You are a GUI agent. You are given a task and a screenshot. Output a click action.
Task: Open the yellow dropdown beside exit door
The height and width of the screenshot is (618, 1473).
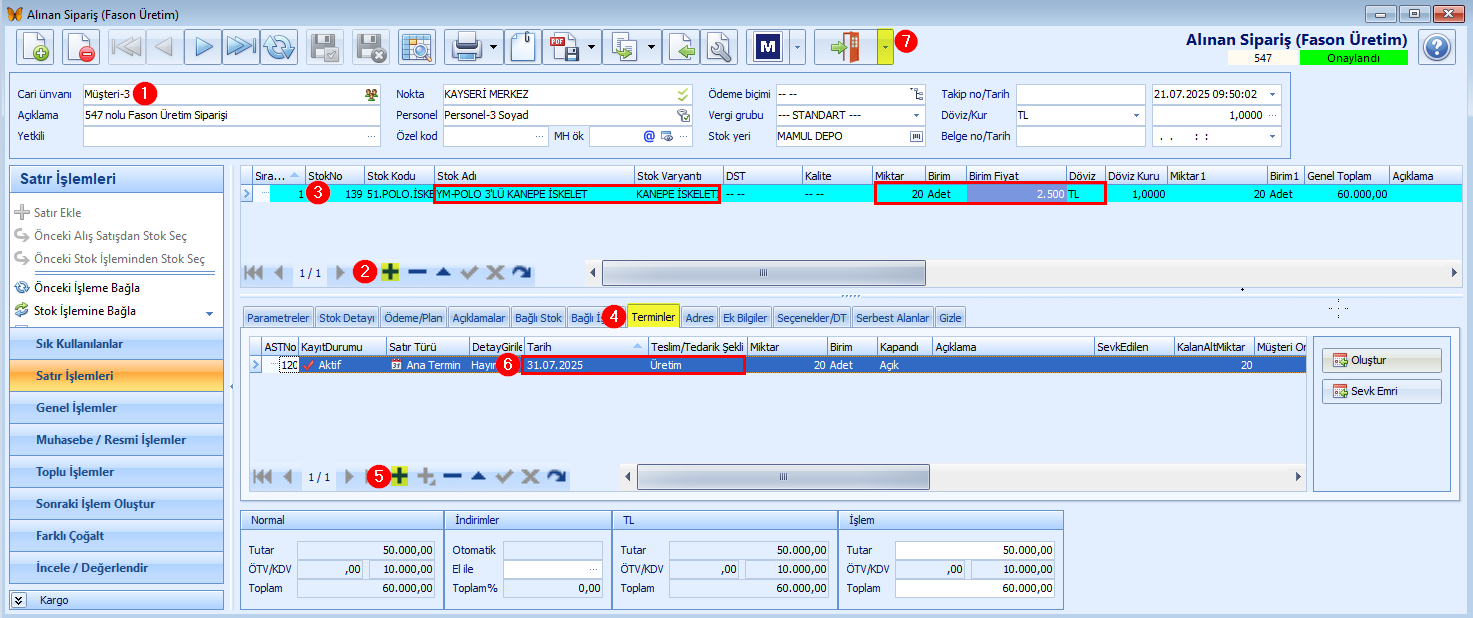tap(885, 47)
